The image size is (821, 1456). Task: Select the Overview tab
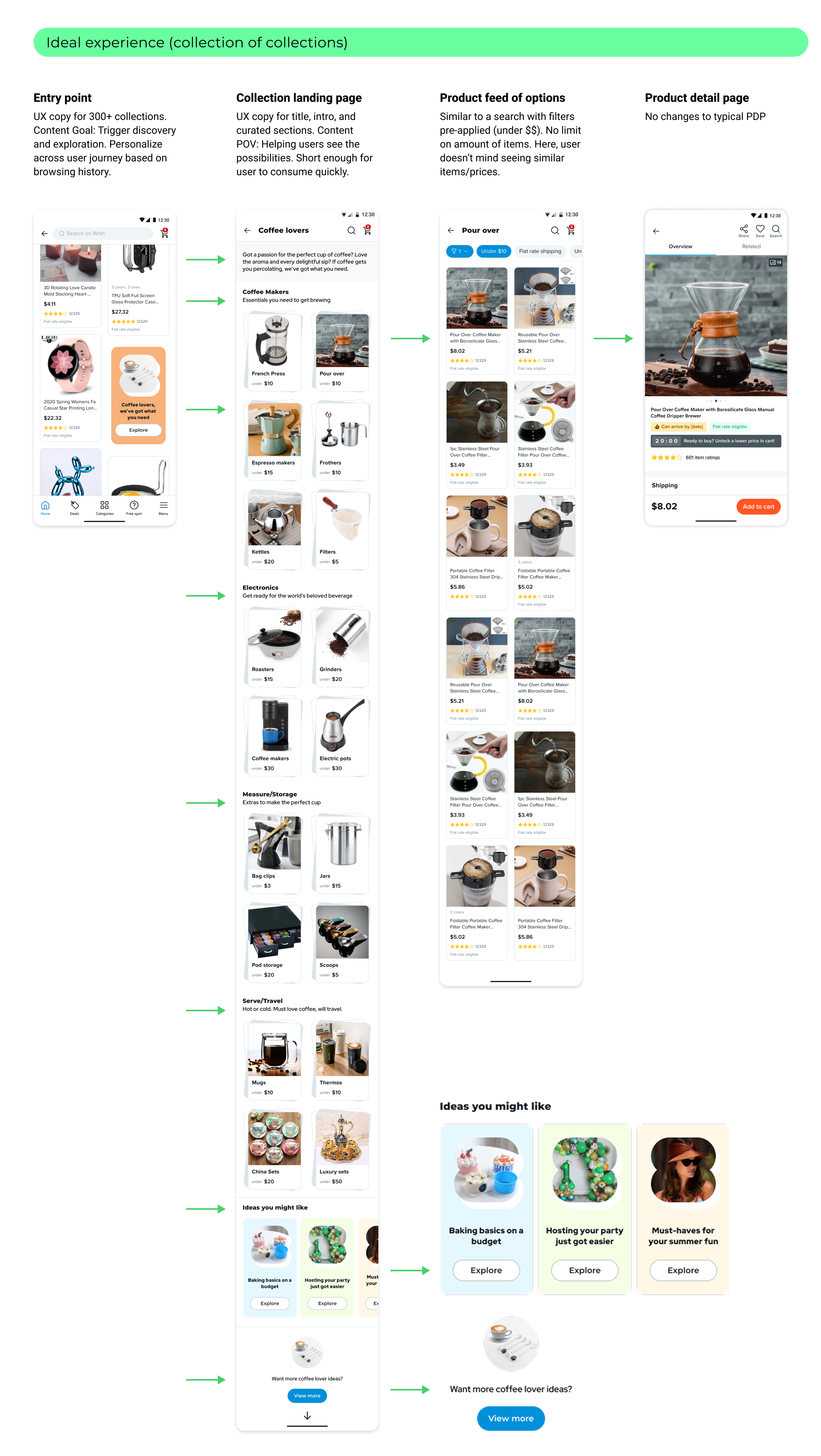[x=680, y=247]
